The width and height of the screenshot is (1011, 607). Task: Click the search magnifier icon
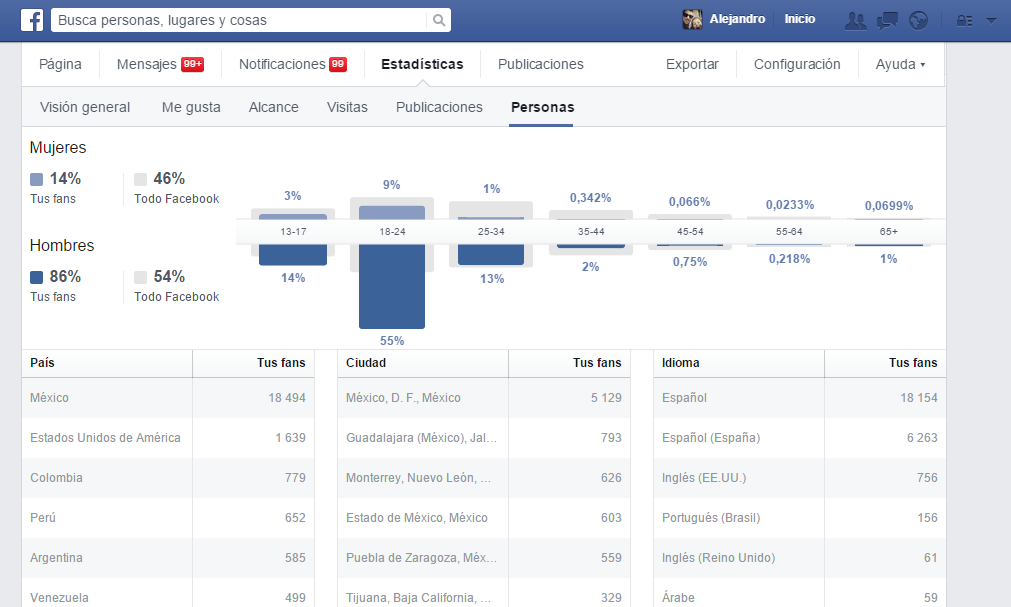click(438, 20)
